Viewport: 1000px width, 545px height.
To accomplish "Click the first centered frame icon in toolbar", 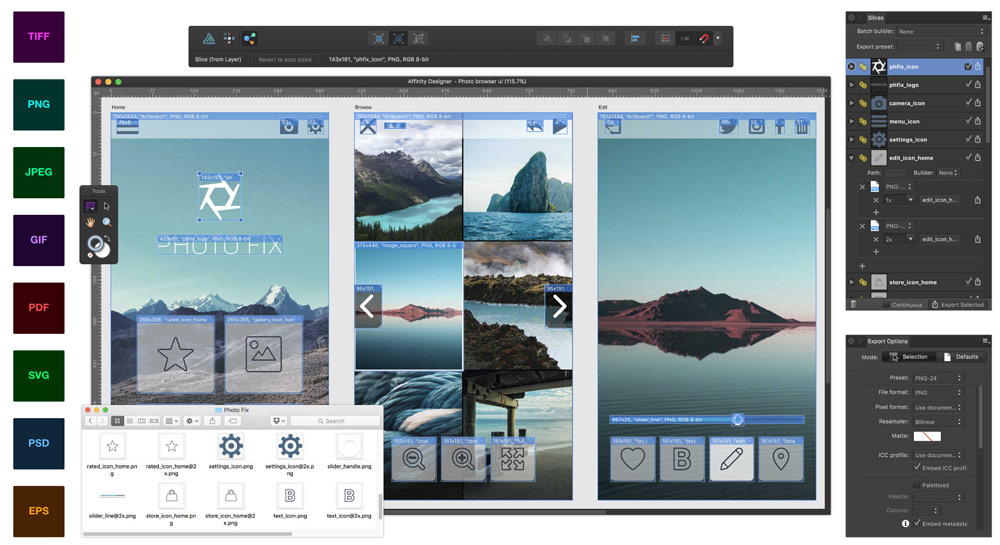I will click(x=379, y=39).
